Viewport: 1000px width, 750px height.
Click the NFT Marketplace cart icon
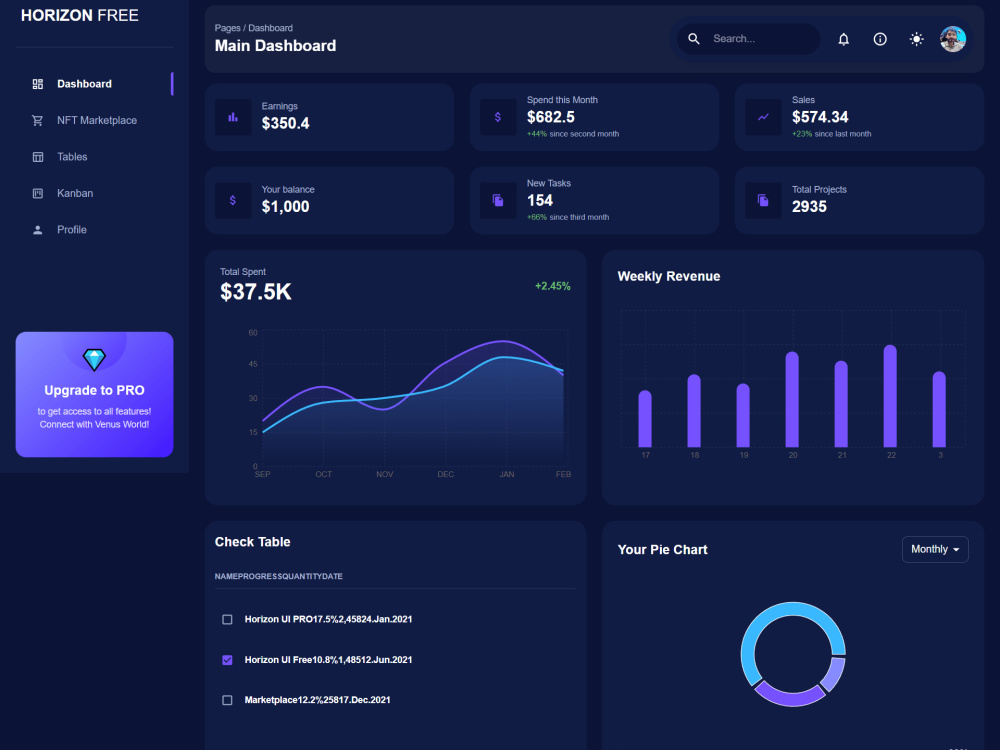tap(38, 121)
